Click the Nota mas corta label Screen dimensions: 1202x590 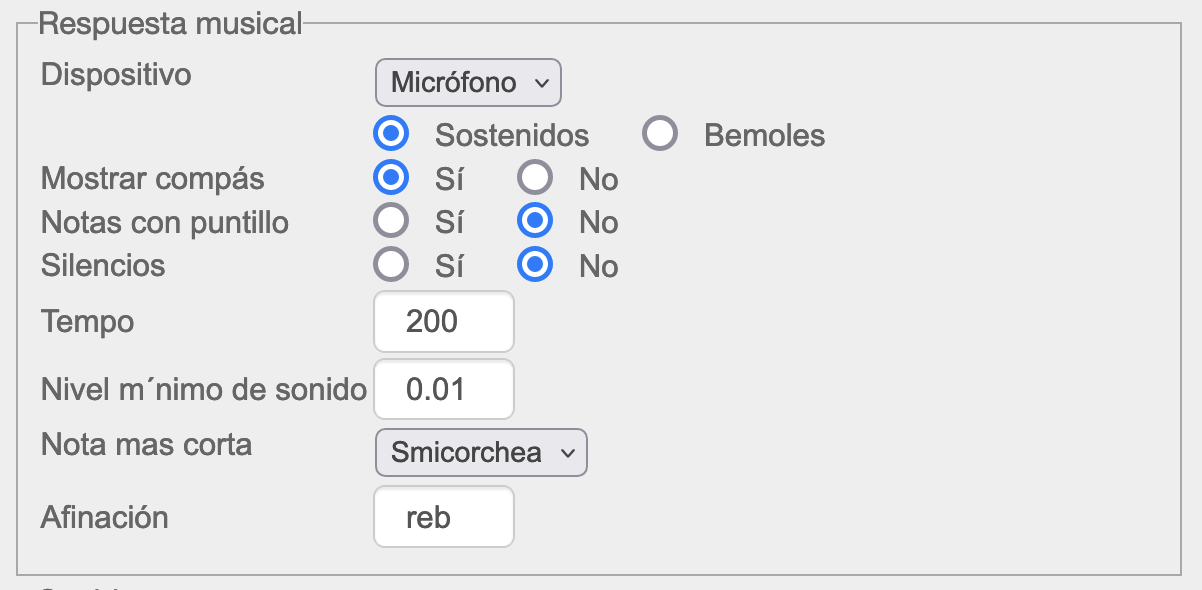tap(146, 445)
